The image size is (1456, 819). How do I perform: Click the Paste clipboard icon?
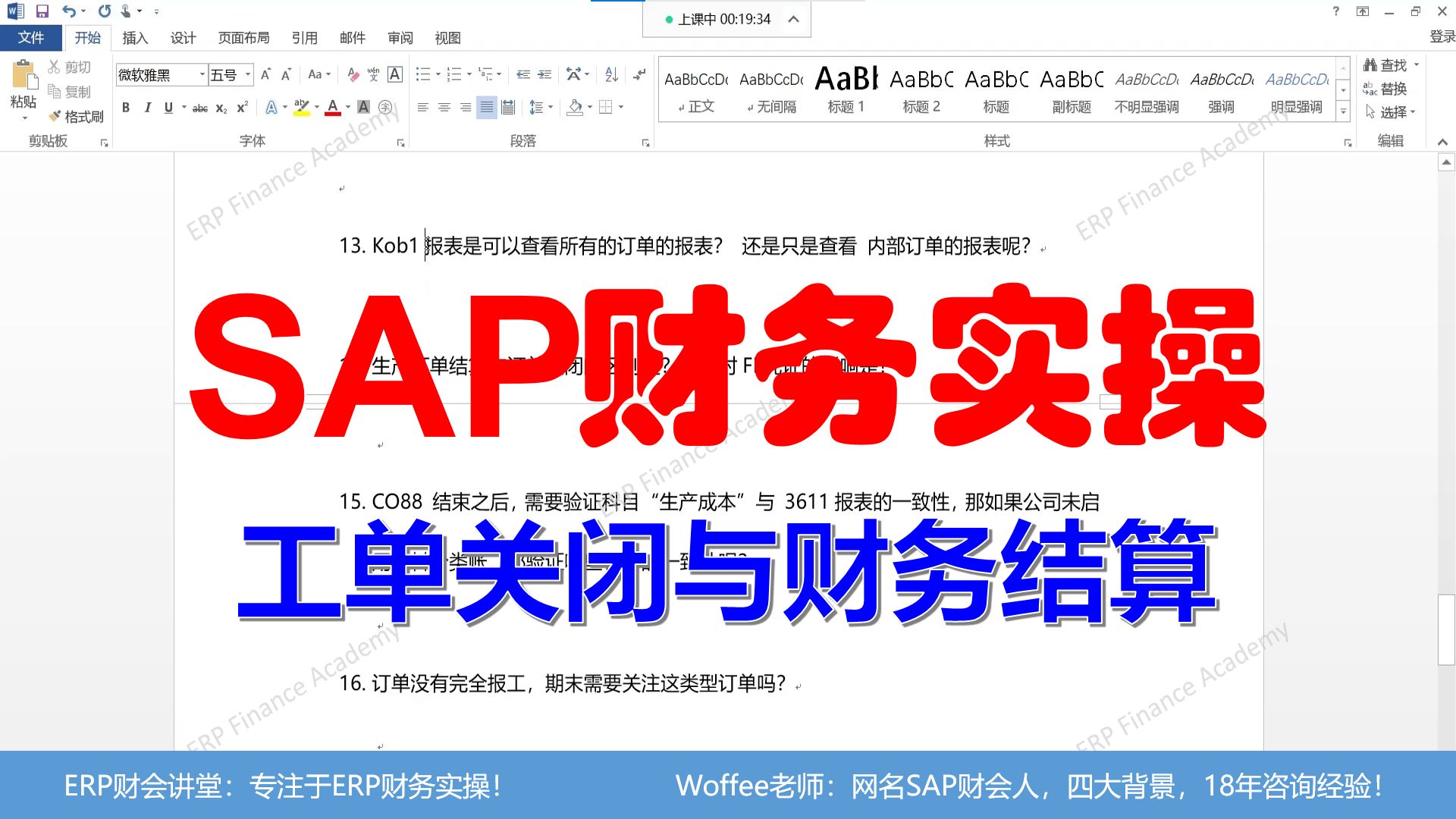coord(24,75)
